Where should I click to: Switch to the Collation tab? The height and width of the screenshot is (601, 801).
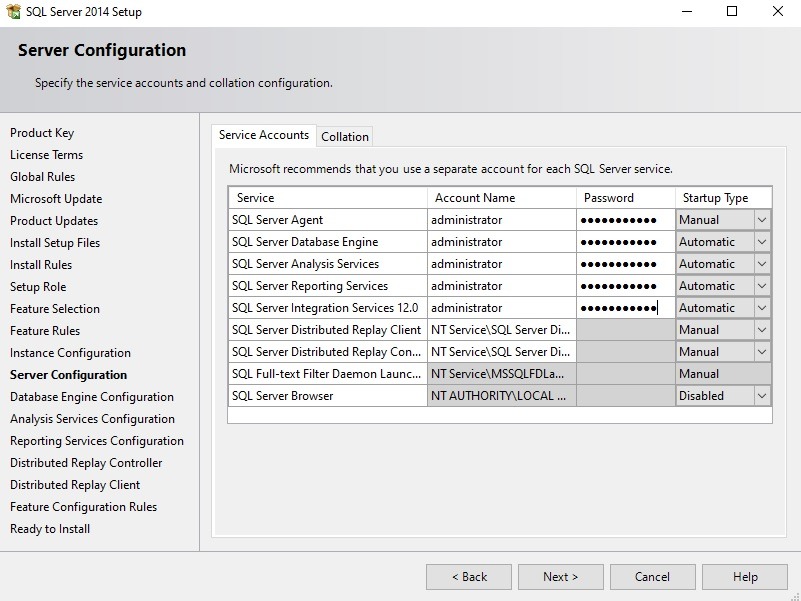click(345, 137)
